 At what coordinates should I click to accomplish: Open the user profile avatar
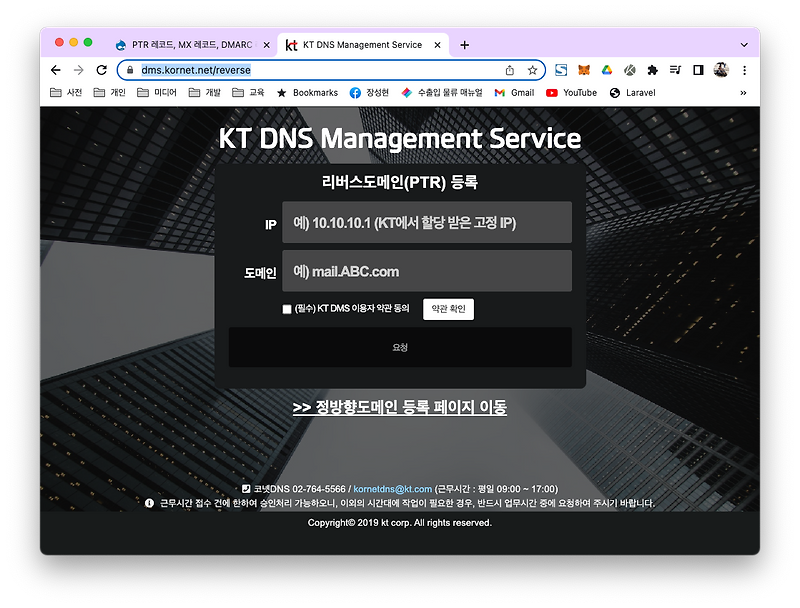click(721, 70)
